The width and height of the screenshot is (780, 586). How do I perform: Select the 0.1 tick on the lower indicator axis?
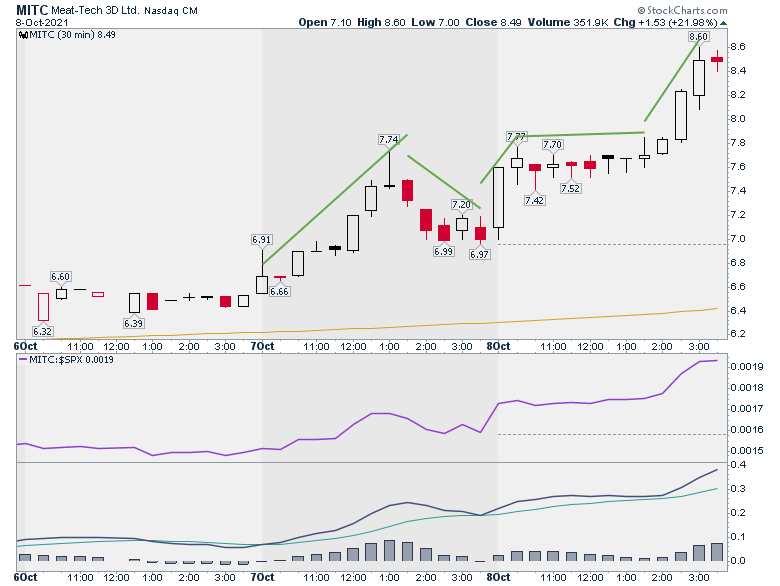pos(738,537)
